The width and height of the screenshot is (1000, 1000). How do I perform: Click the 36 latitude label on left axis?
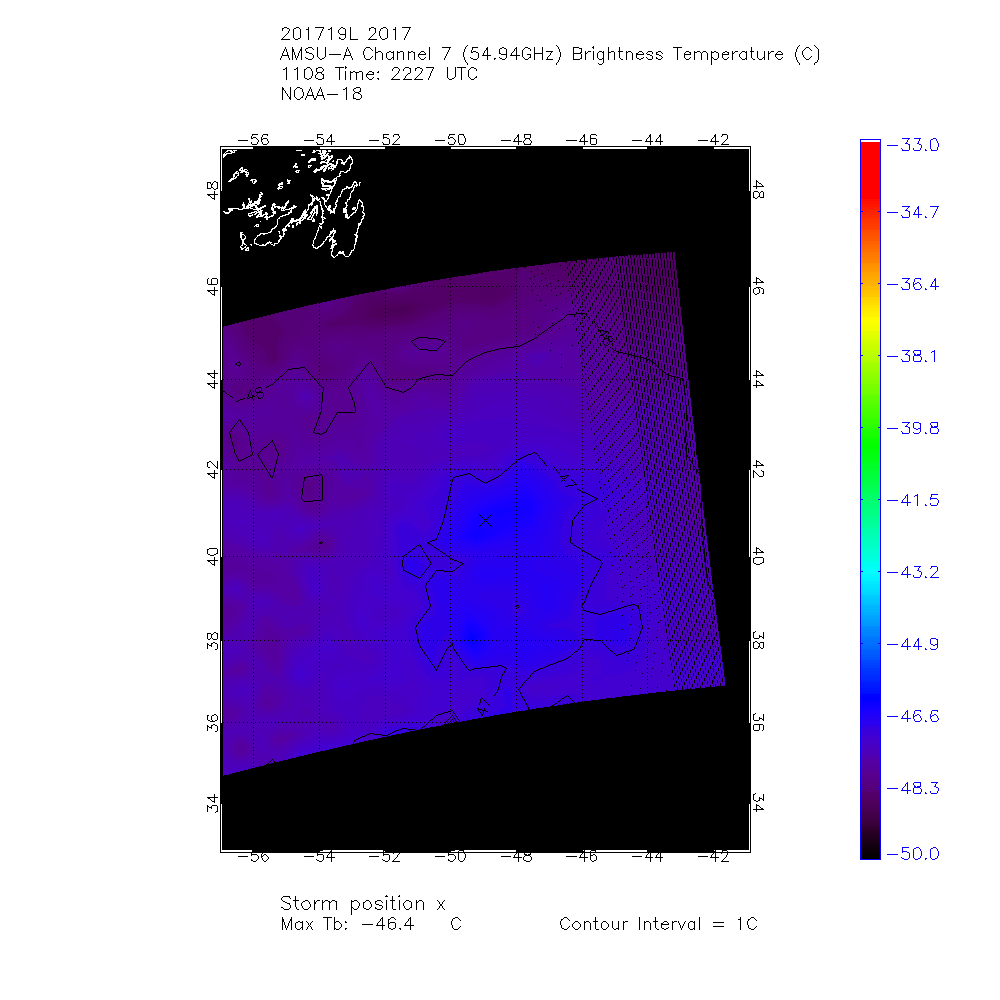click(x=212, y=723)
